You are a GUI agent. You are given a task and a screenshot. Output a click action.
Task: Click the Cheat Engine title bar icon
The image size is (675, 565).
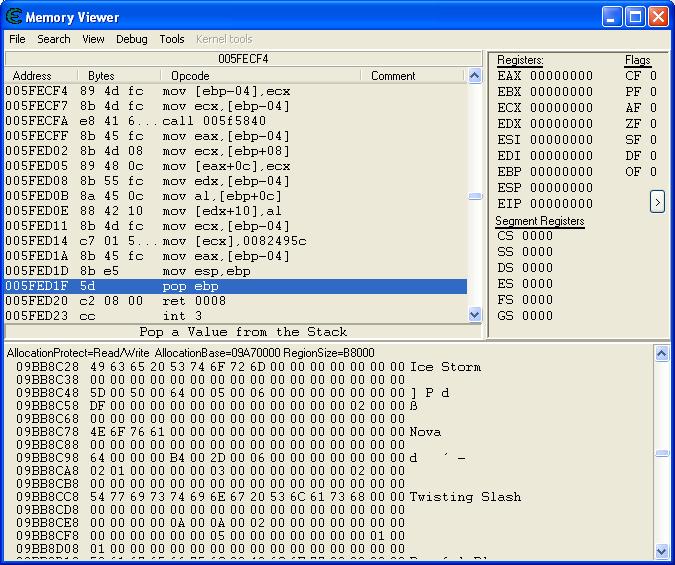click(x=14, y=17)
